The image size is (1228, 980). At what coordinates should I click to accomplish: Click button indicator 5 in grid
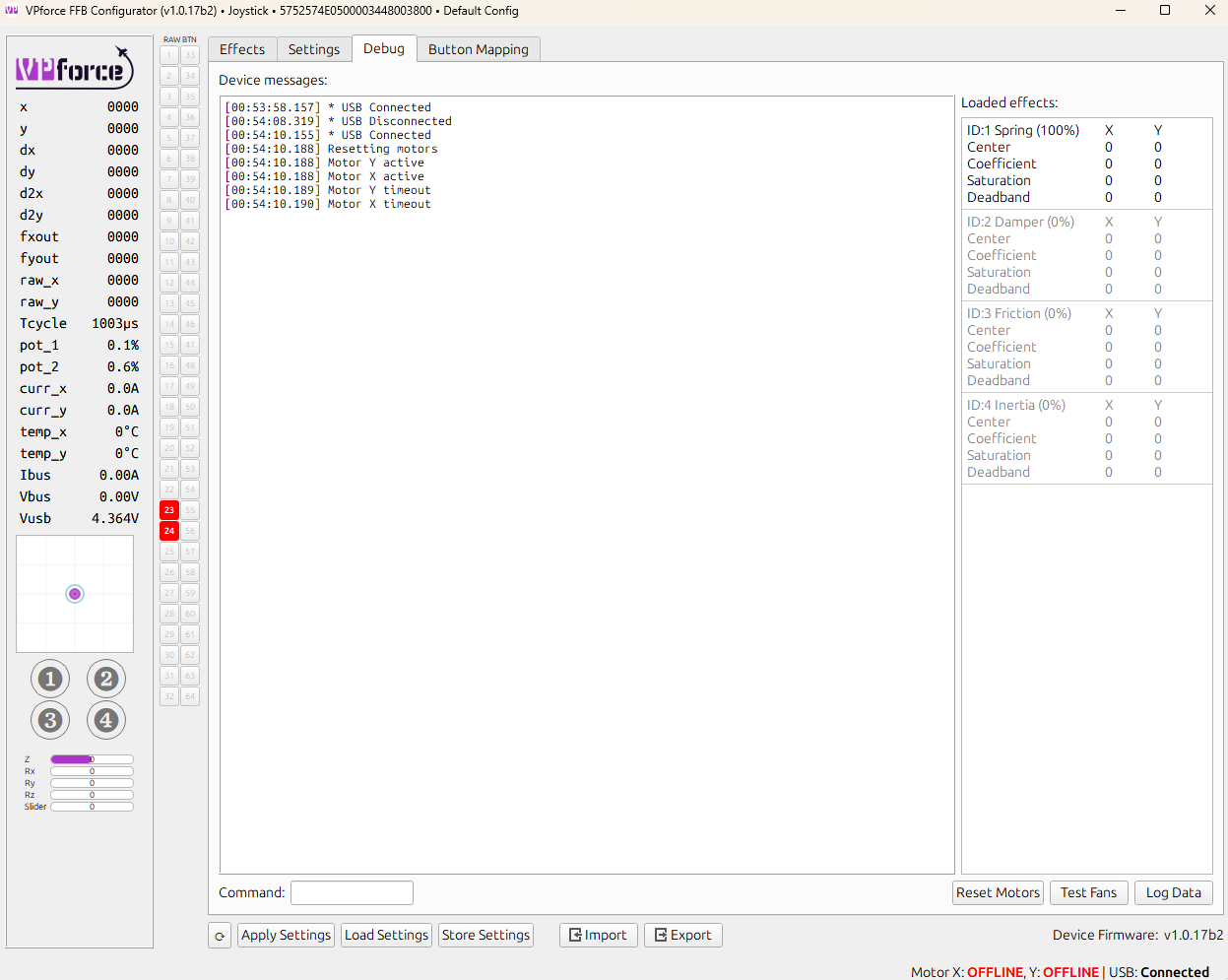(x=169, y=138)
